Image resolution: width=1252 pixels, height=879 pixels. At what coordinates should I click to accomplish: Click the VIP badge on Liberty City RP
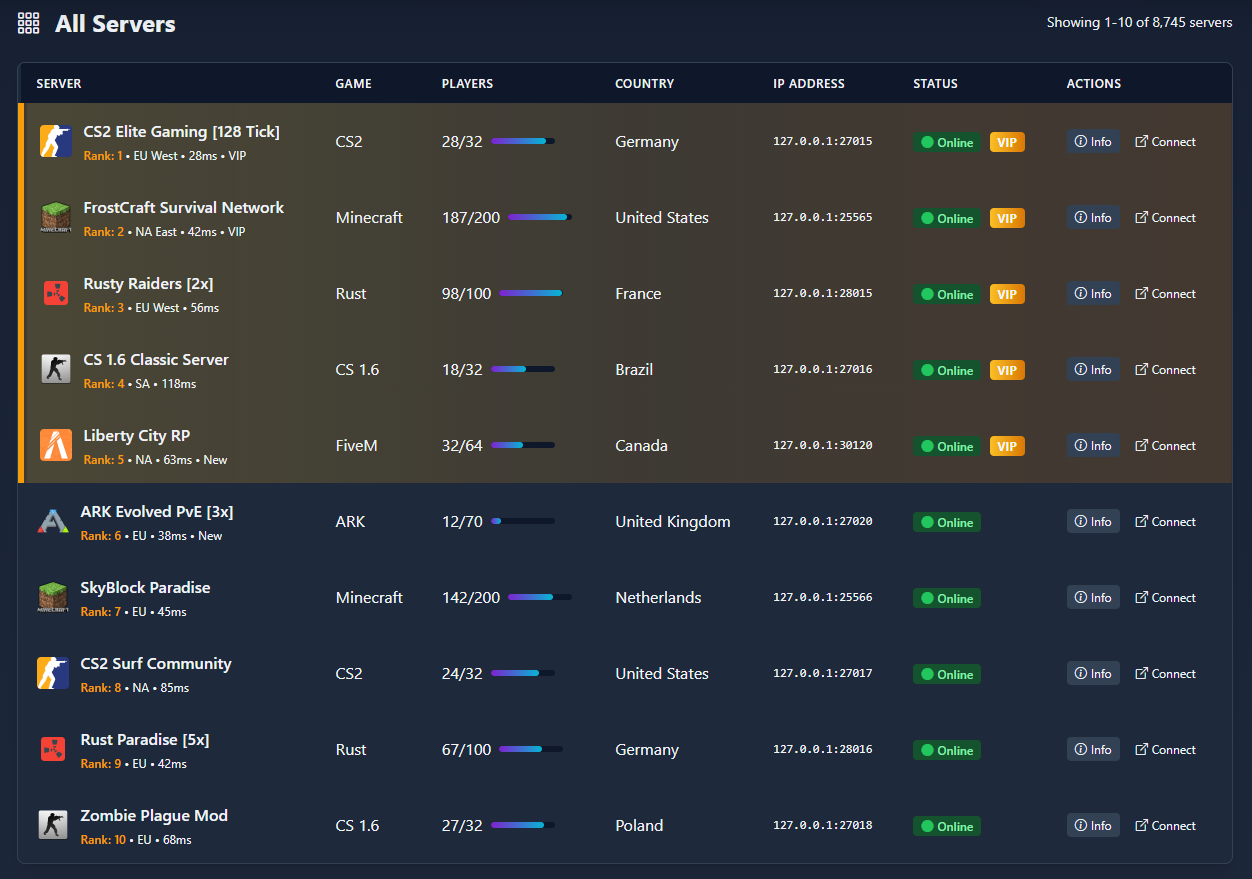point(1007,446)
